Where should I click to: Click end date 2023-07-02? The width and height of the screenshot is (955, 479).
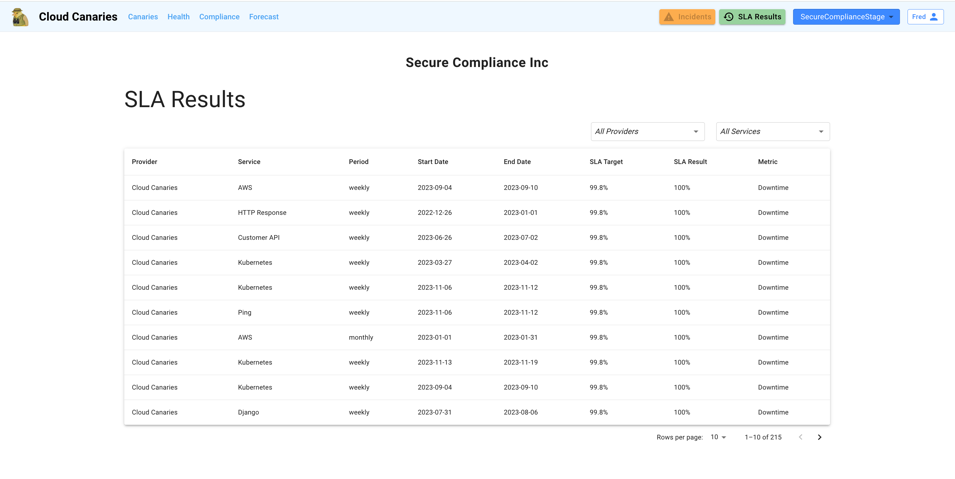pos(521,238)
